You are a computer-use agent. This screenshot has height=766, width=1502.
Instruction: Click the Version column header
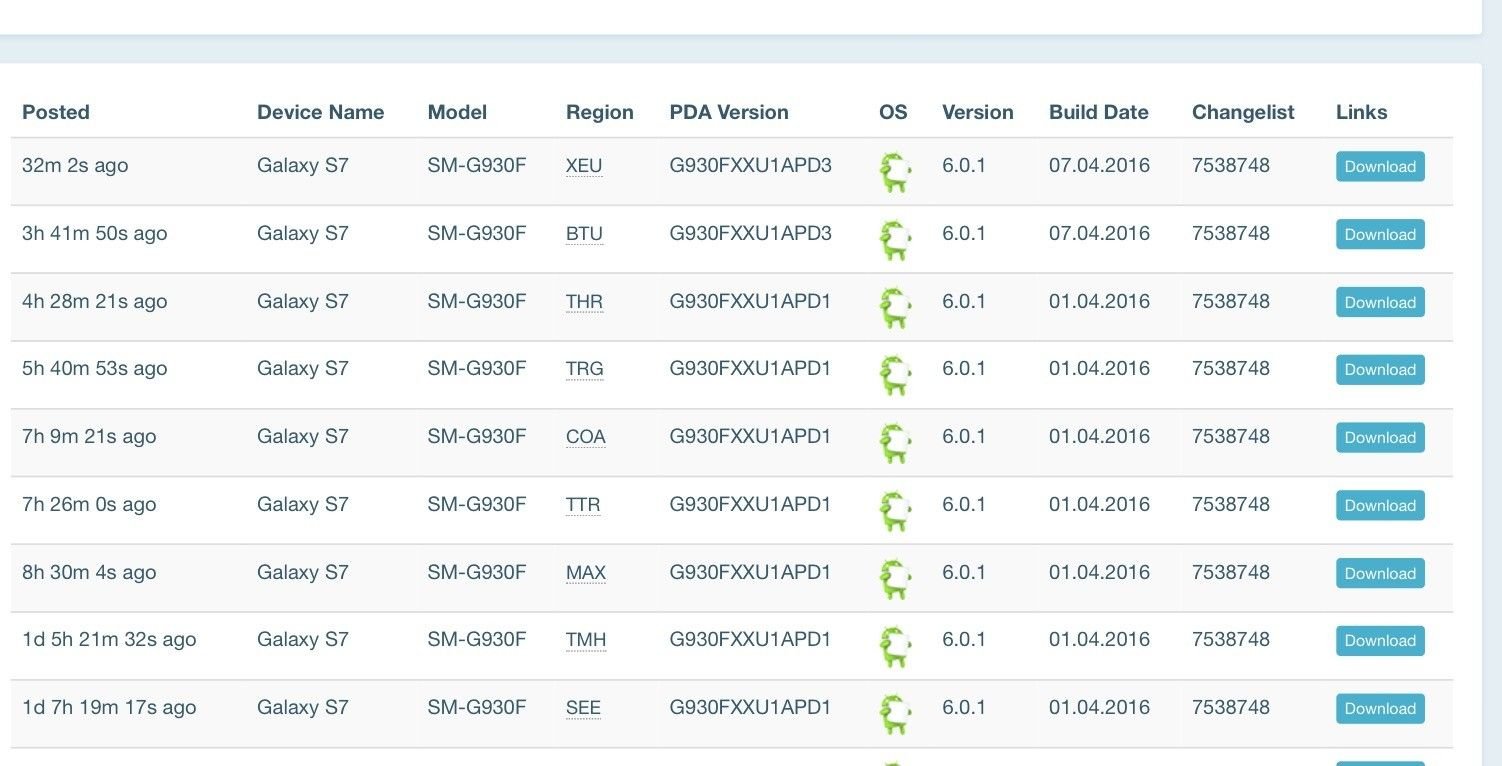click(978, 112)
